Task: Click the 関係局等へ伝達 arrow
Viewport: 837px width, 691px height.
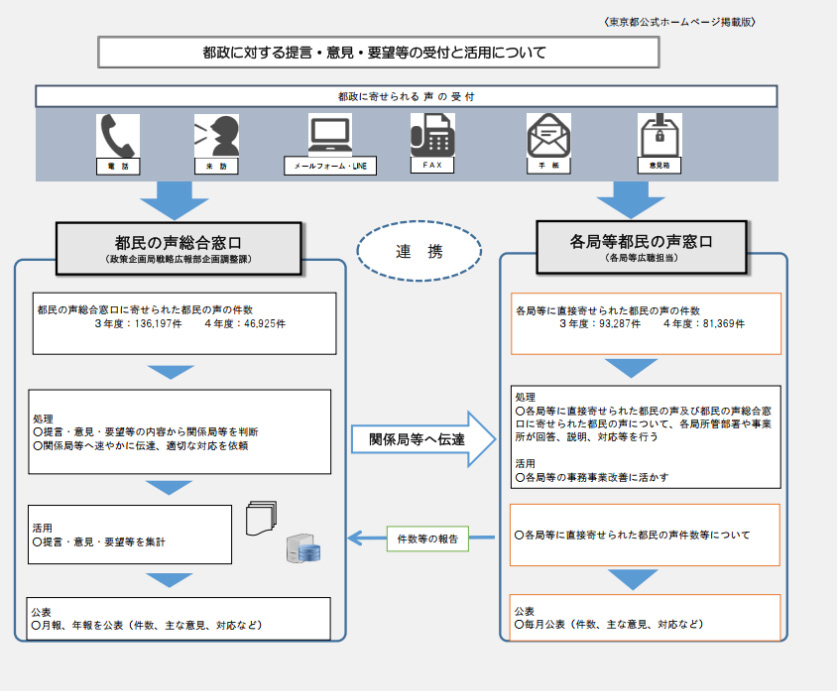Action: tap(422, 438)
